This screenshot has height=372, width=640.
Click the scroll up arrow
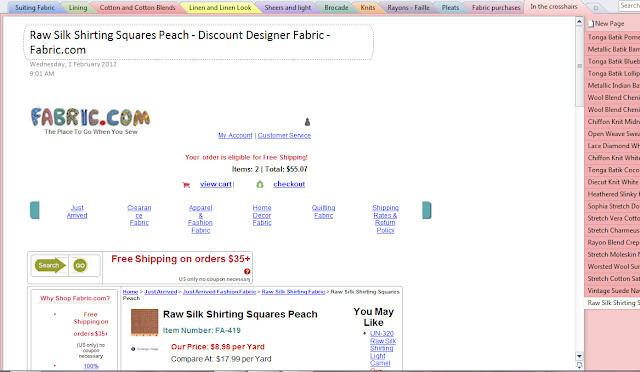(579, 22)
